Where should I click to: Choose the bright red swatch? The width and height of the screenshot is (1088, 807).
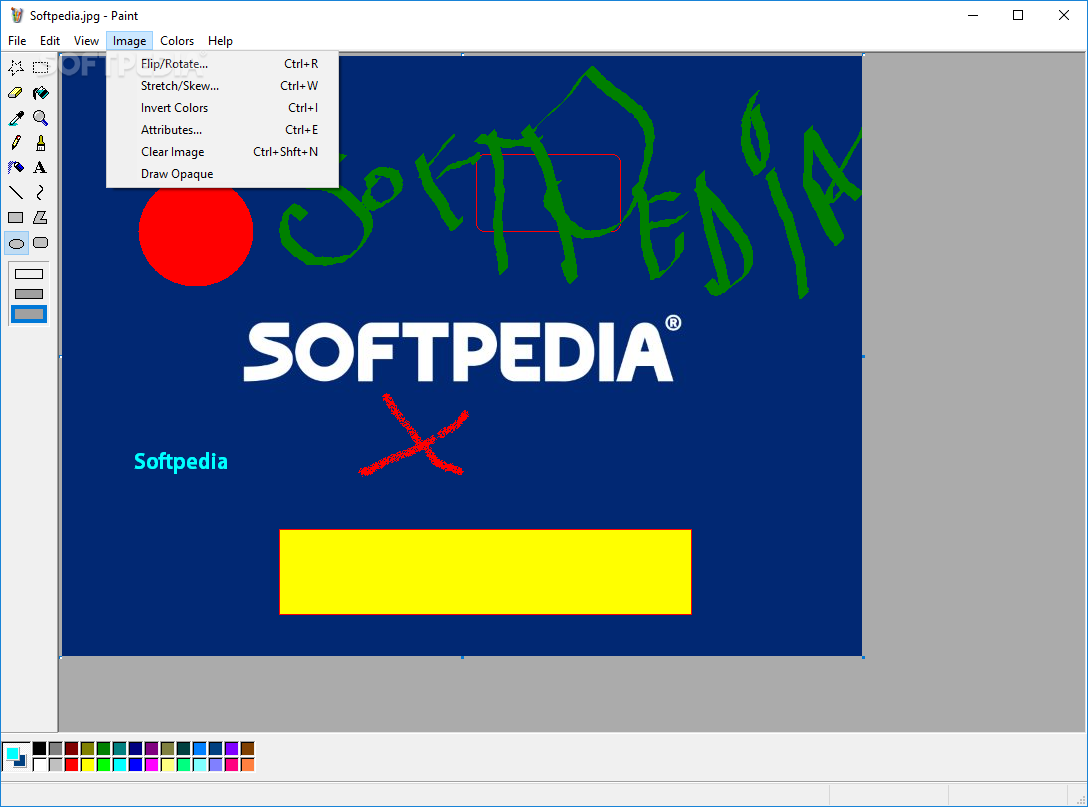(71, 765)
